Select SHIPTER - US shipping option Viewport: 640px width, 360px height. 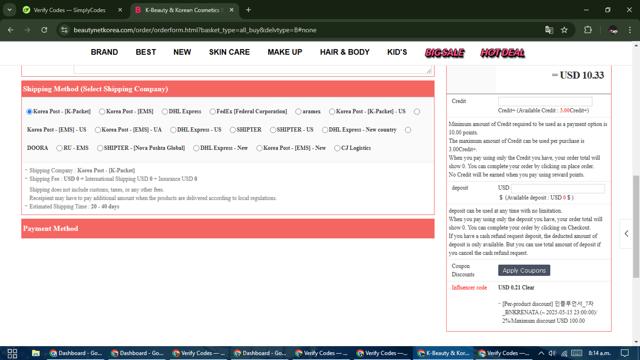[x=273, y=130]
